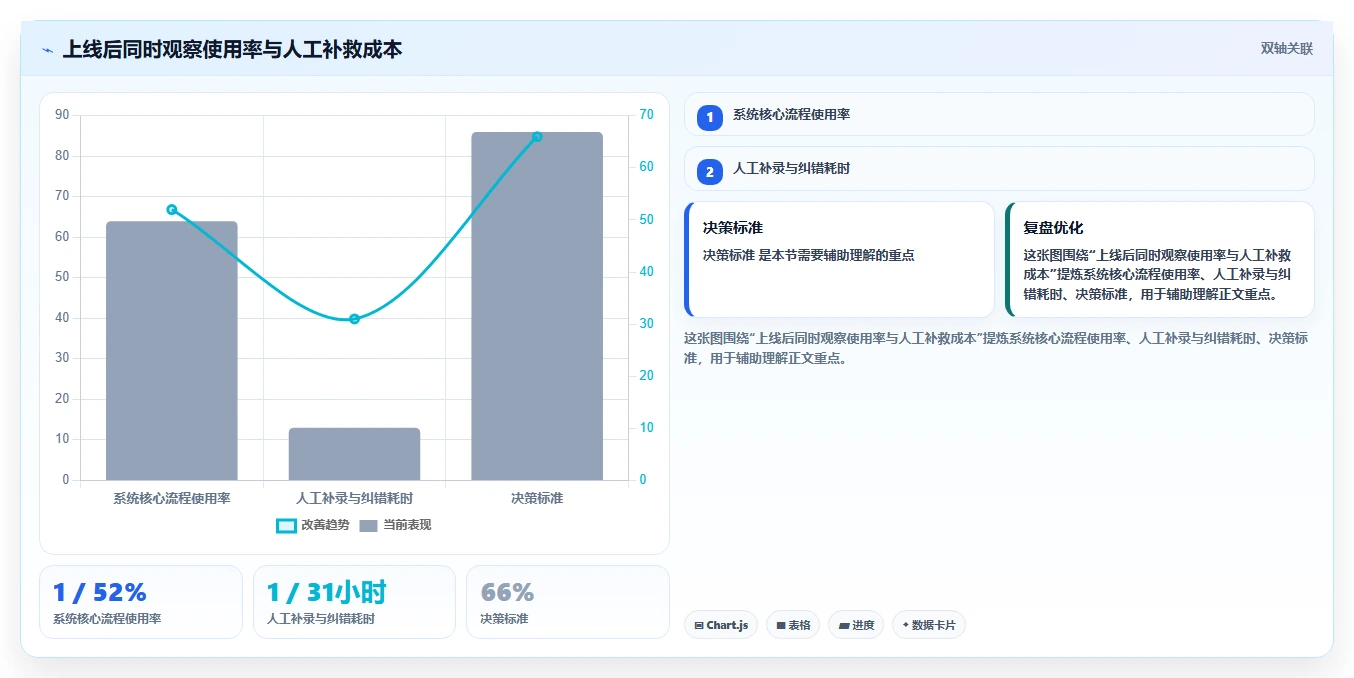Image resolution: width=1354 pixels, height=678 pixels.
Task: Select the 系统核心流程使用率 bar
Action: click(172, 351)
